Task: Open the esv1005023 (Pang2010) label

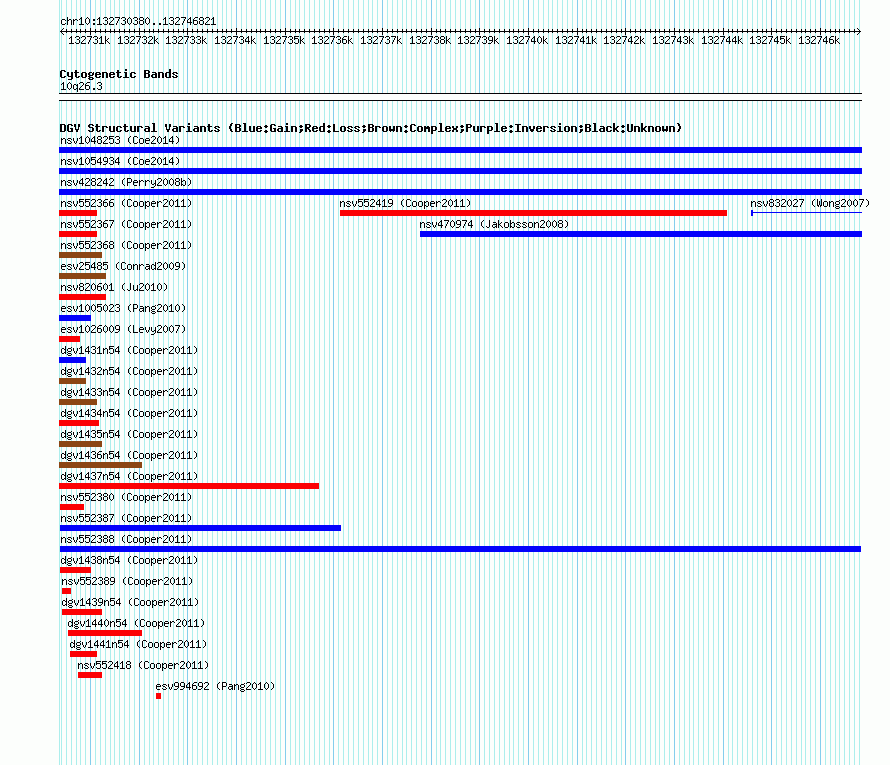Action: click(123, 308)
